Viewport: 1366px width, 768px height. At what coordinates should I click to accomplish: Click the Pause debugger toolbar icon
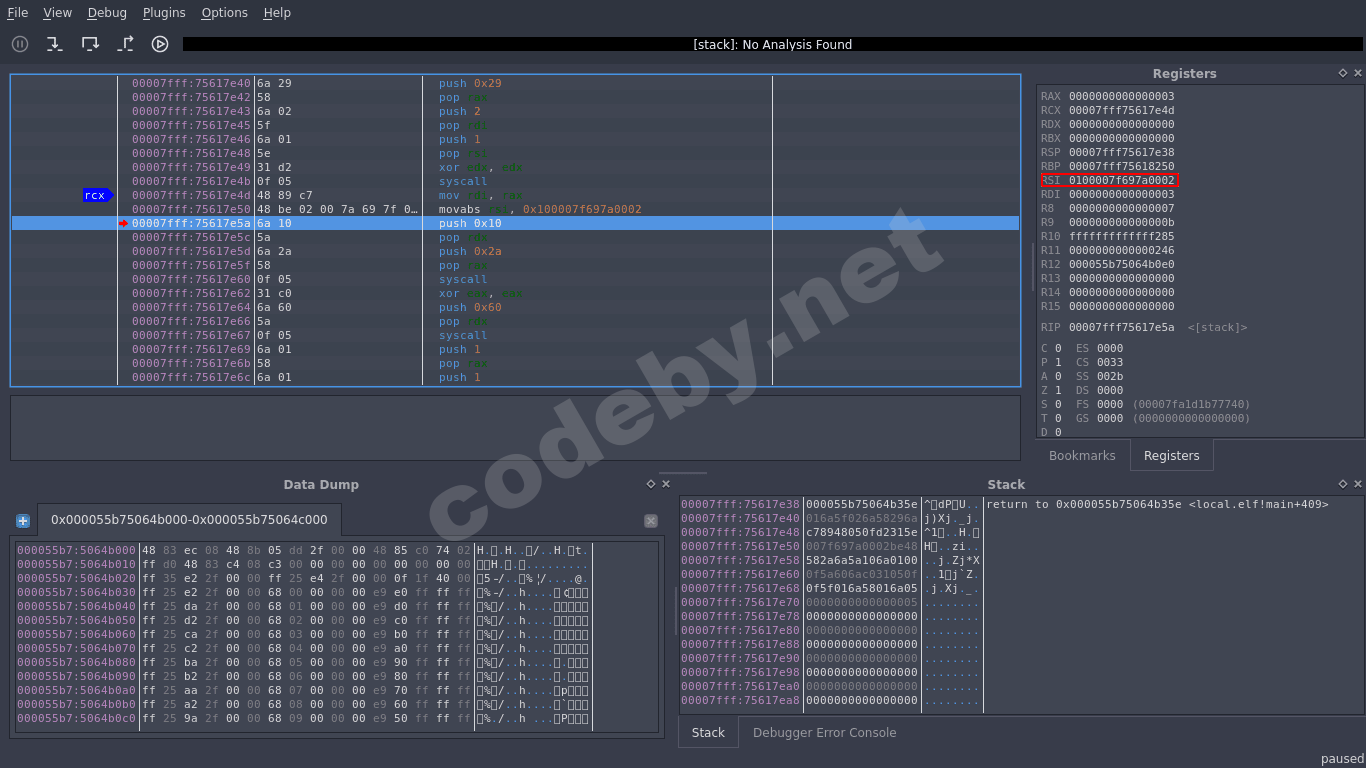tap(20, 44)
